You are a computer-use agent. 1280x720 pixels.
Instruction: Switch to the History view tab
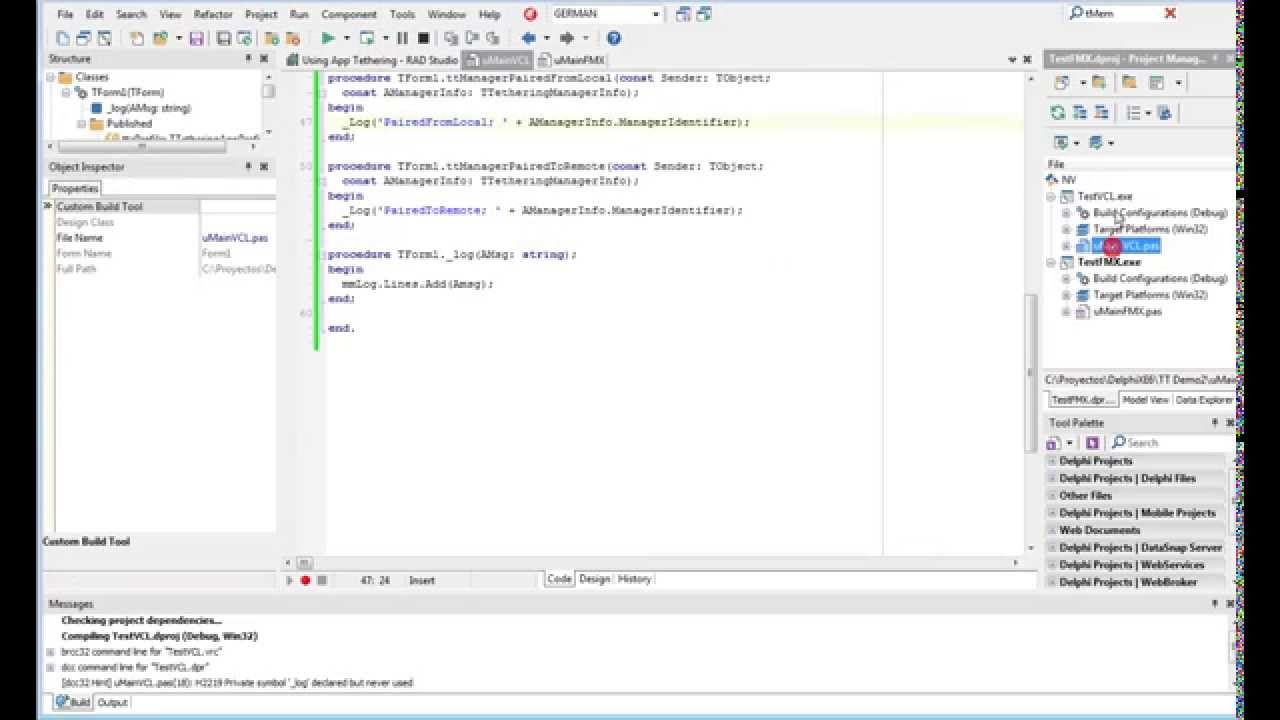634,579
